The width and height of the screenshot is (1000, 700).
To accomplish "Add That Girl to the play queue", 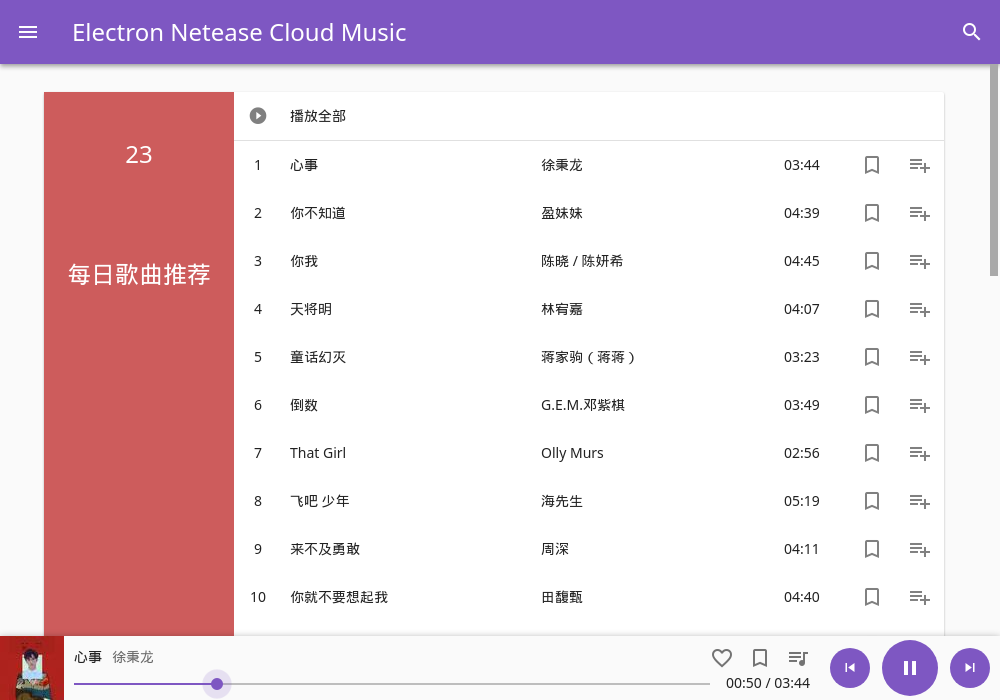I will (920, 453).
